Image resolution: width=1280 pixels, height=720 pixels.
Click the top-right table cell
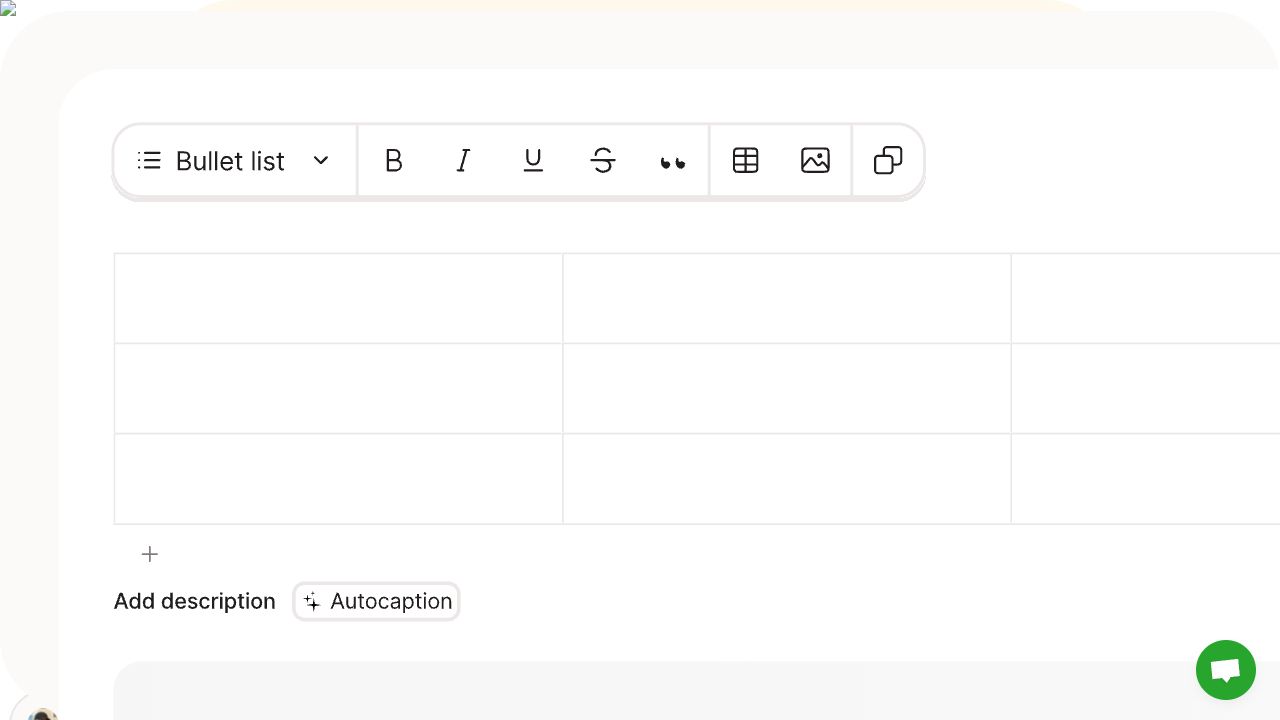pos(1145,298)
